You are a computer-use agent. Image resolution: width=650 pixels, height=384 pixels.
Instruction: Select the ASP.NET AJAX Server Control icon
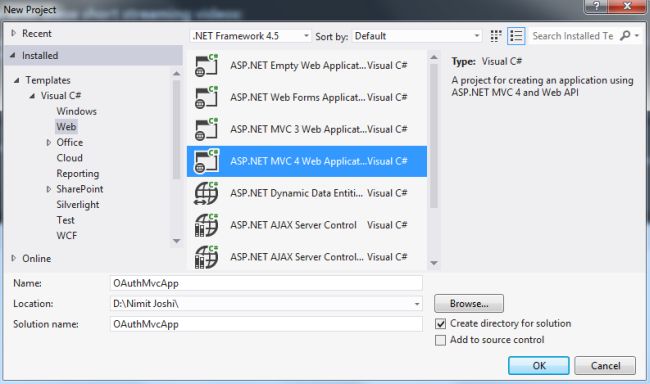coord(206,225)
